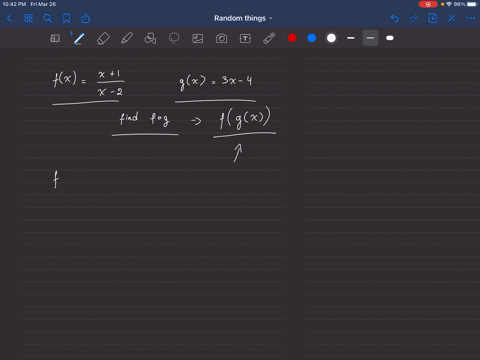This screenshot has height=360, width=480.
Task: Tap the battery indicator in status bar
Action: point(472,4)
